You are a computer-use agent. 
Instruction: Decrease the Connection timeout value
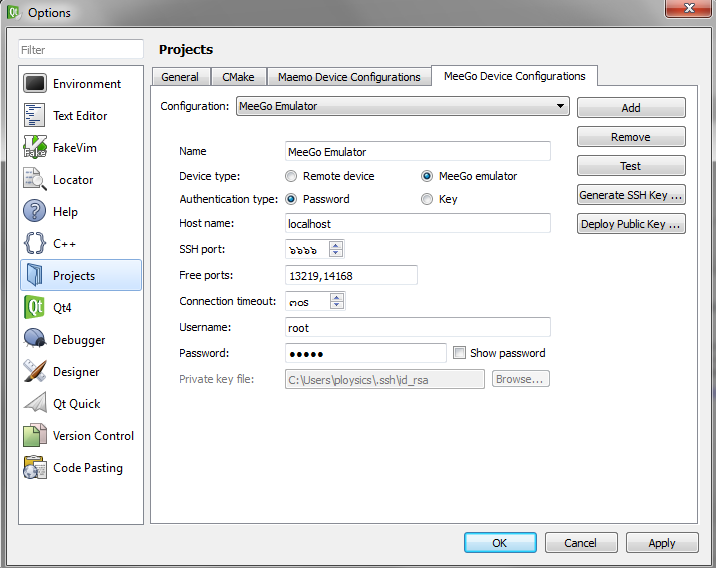(x=337, y=305)
